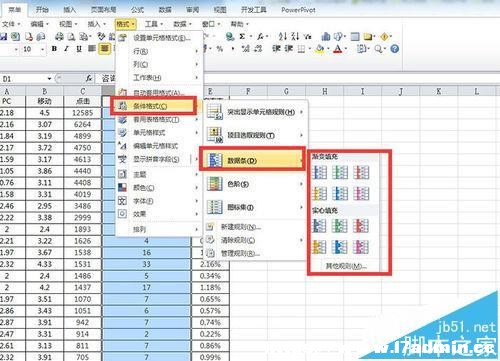500x361 pixels.
Task: Select column H header
Action: point(324,91)
